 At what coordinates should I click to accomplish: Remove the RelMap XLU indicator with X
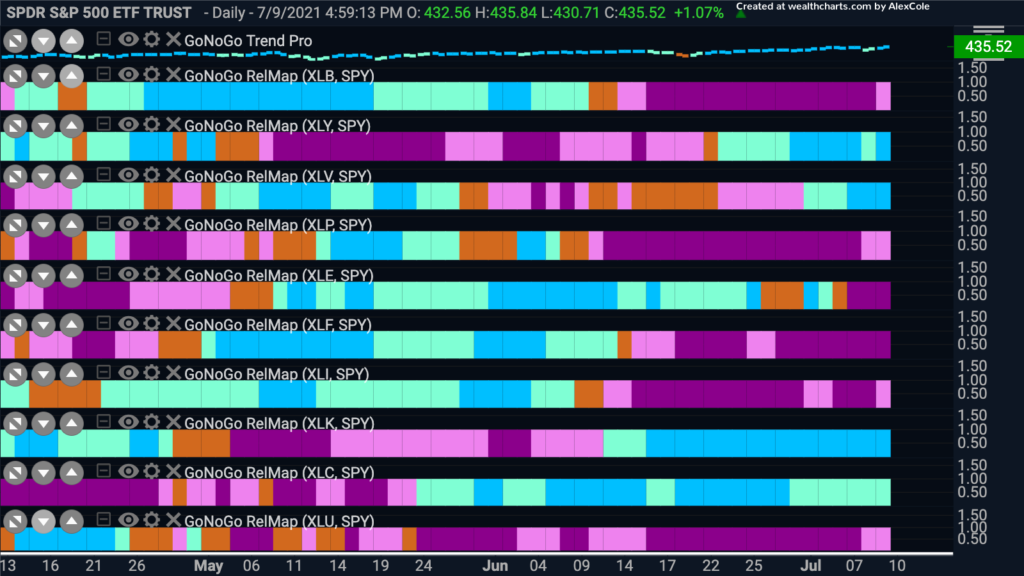173,520
